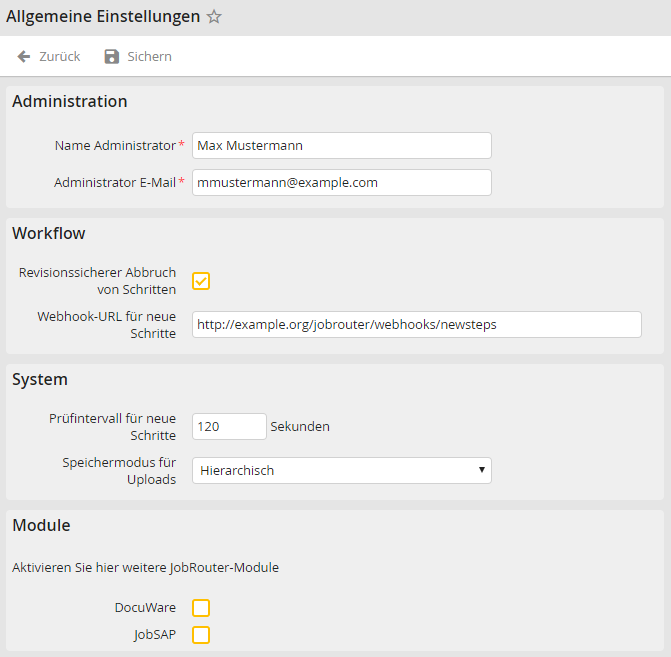
Task: Click the DocuWare label text
Action: click(x=145, y=607)
